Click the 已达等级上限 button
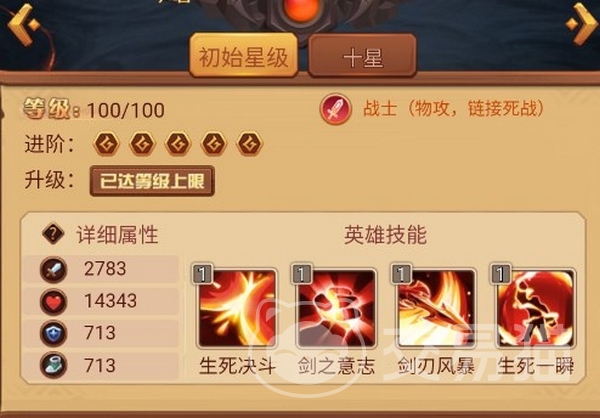The width and height of the screenshot is (600, 418). (x=152, y=181)
